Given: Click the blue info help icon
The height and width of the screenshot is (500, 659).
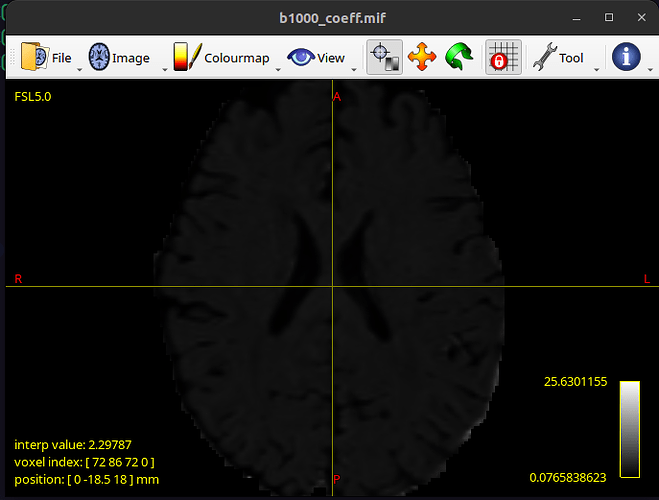Looking at the screenshot, I should [x=627, y=58].
